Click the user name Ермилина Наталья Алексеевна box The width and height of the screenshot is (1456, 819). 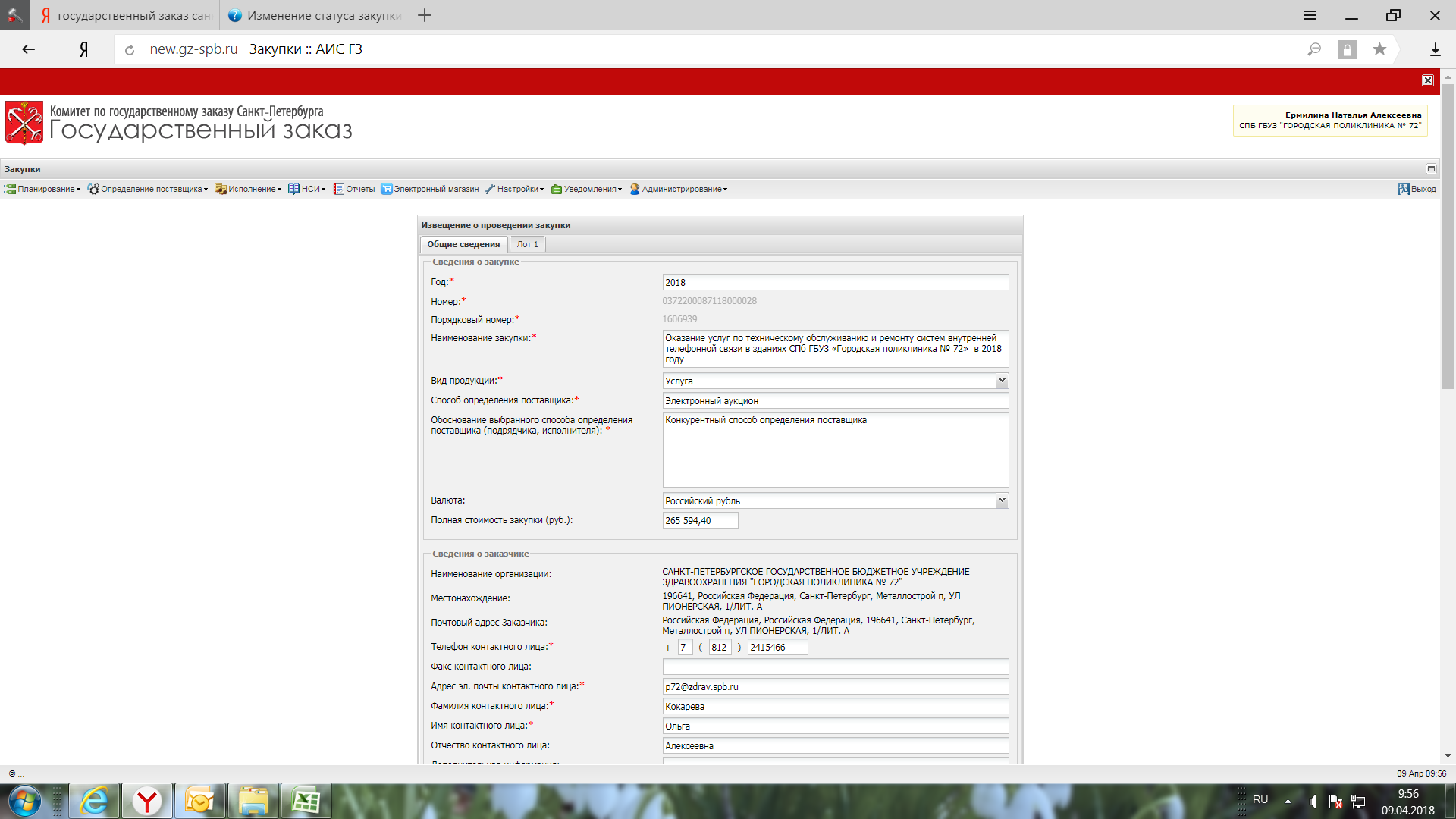[x=1330, y=121]
